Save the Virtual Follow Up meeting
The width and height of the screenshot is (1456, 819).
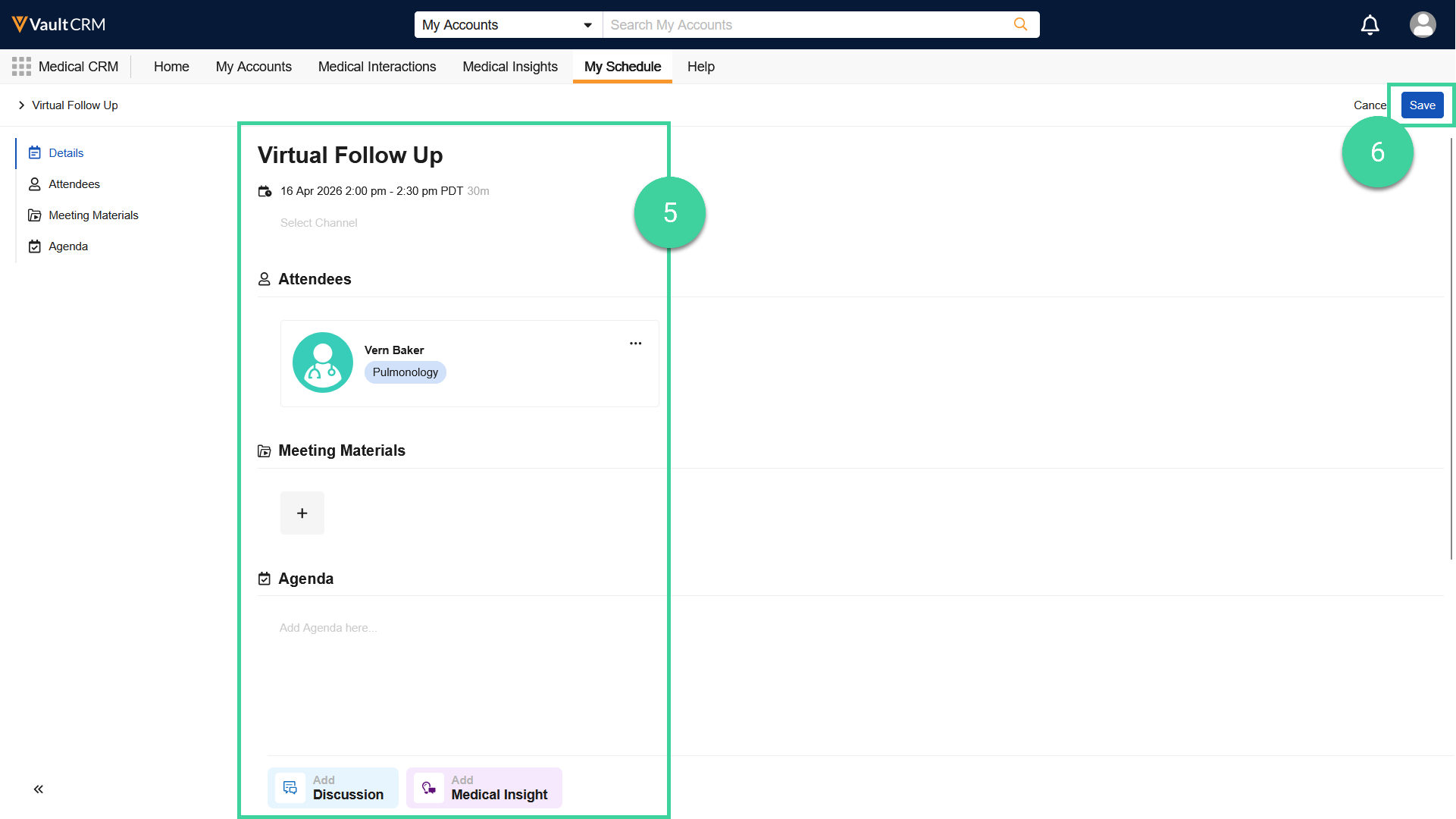pos(1423,105)
